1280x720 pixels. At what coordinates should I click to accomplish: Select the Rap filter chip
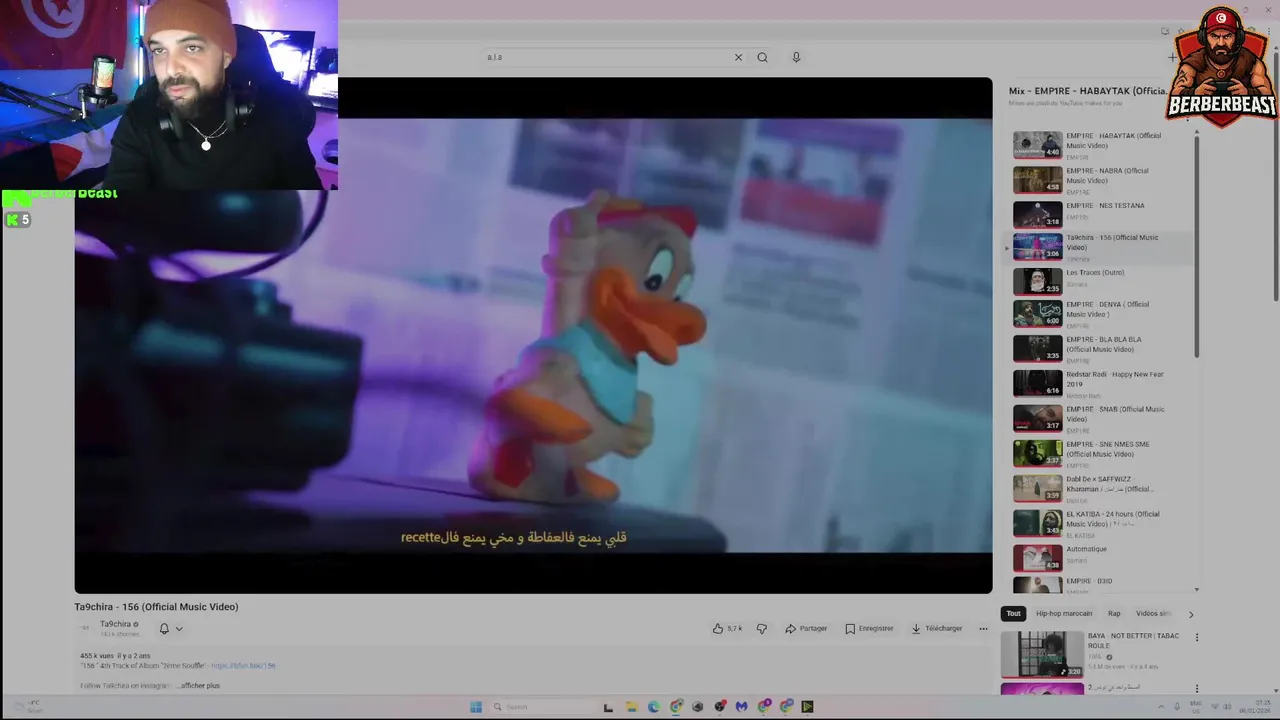pos(1114,613)
